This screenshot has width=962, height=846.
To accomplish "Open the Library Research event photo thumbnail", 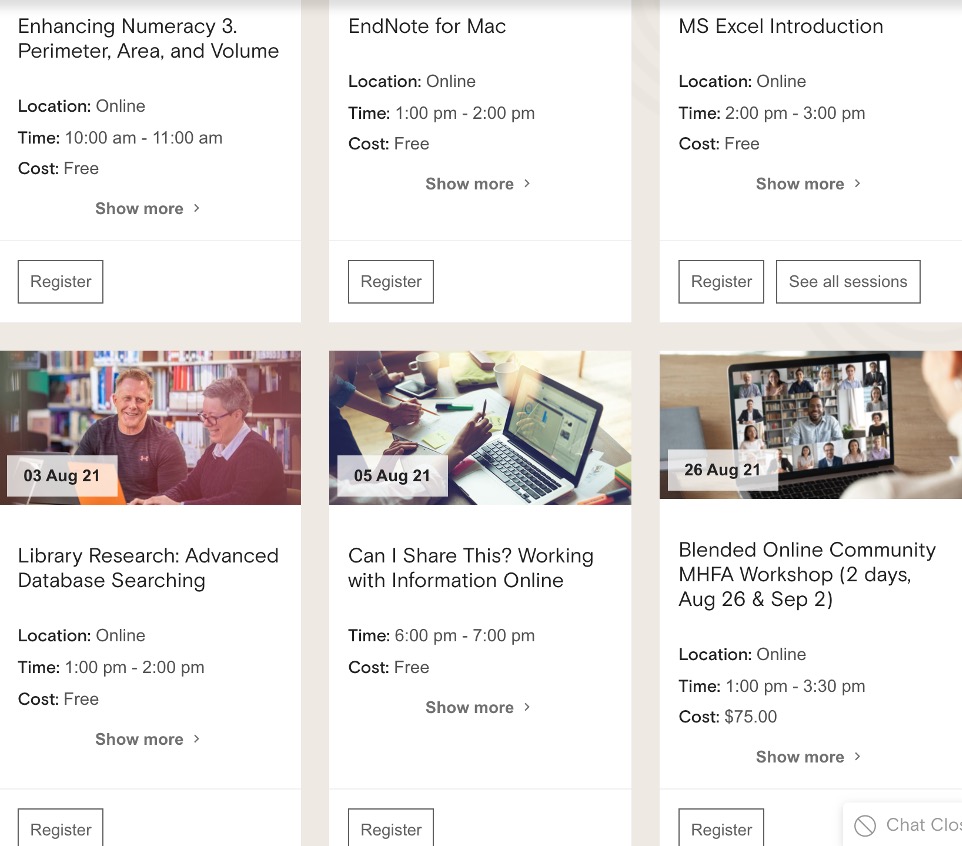I will pyautogui.click(x=150, y=428).
